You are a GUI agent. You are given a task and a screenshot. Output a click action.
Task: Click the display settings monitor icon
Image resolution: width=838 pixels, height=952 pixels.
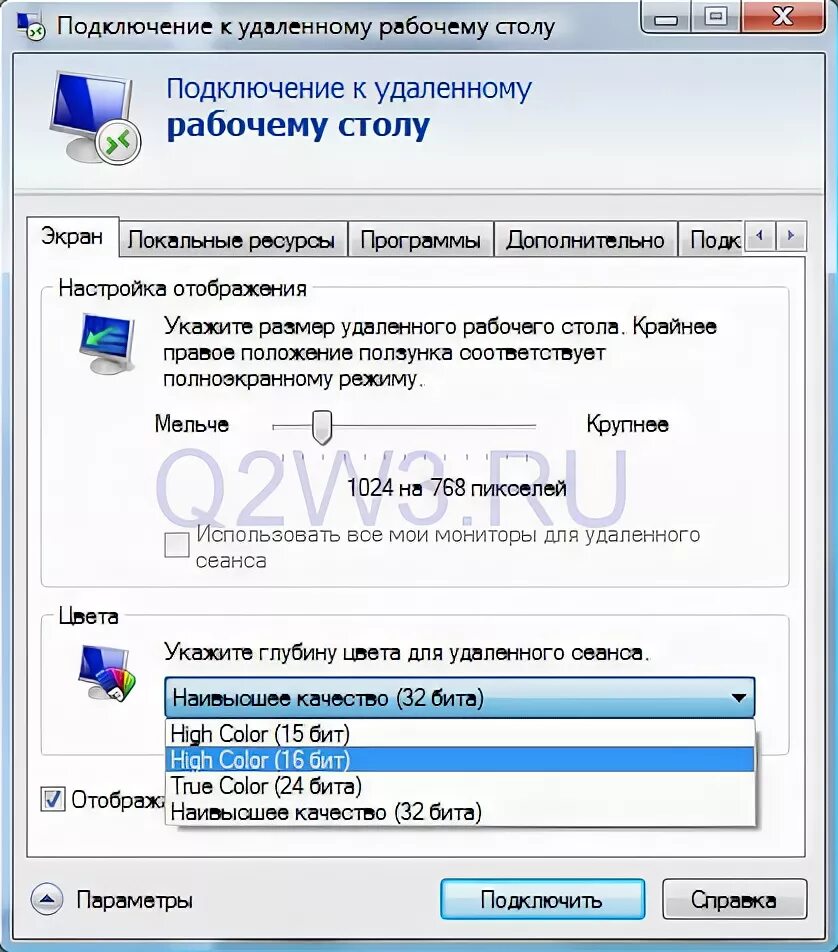pos(107,344)
